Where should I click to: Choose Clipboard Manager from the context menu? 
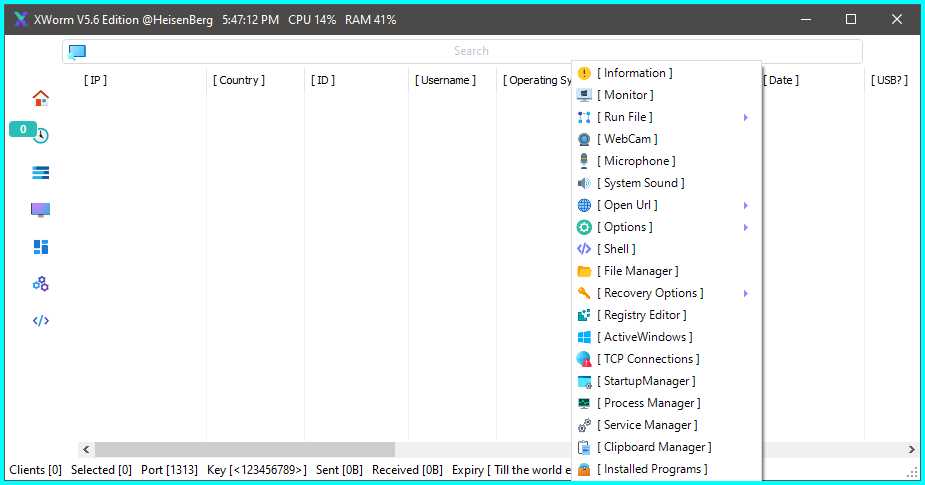667,447
